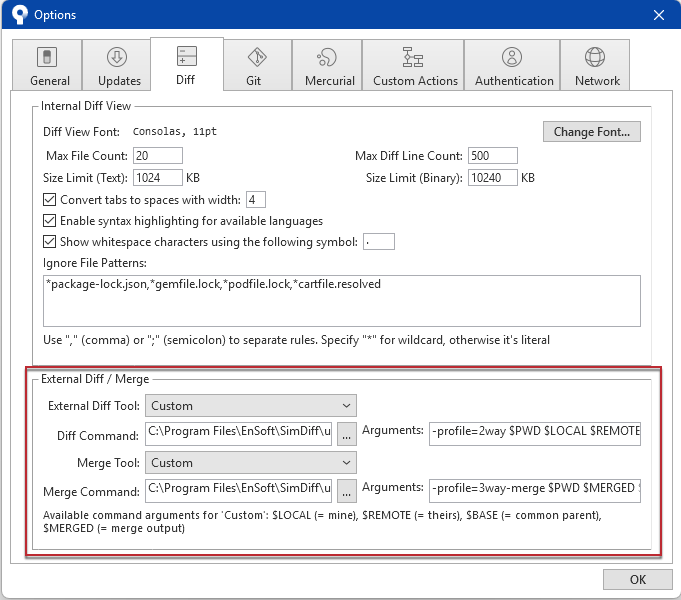Switch to the General tab label
This screenshot has height=600, width=681.
50,81
